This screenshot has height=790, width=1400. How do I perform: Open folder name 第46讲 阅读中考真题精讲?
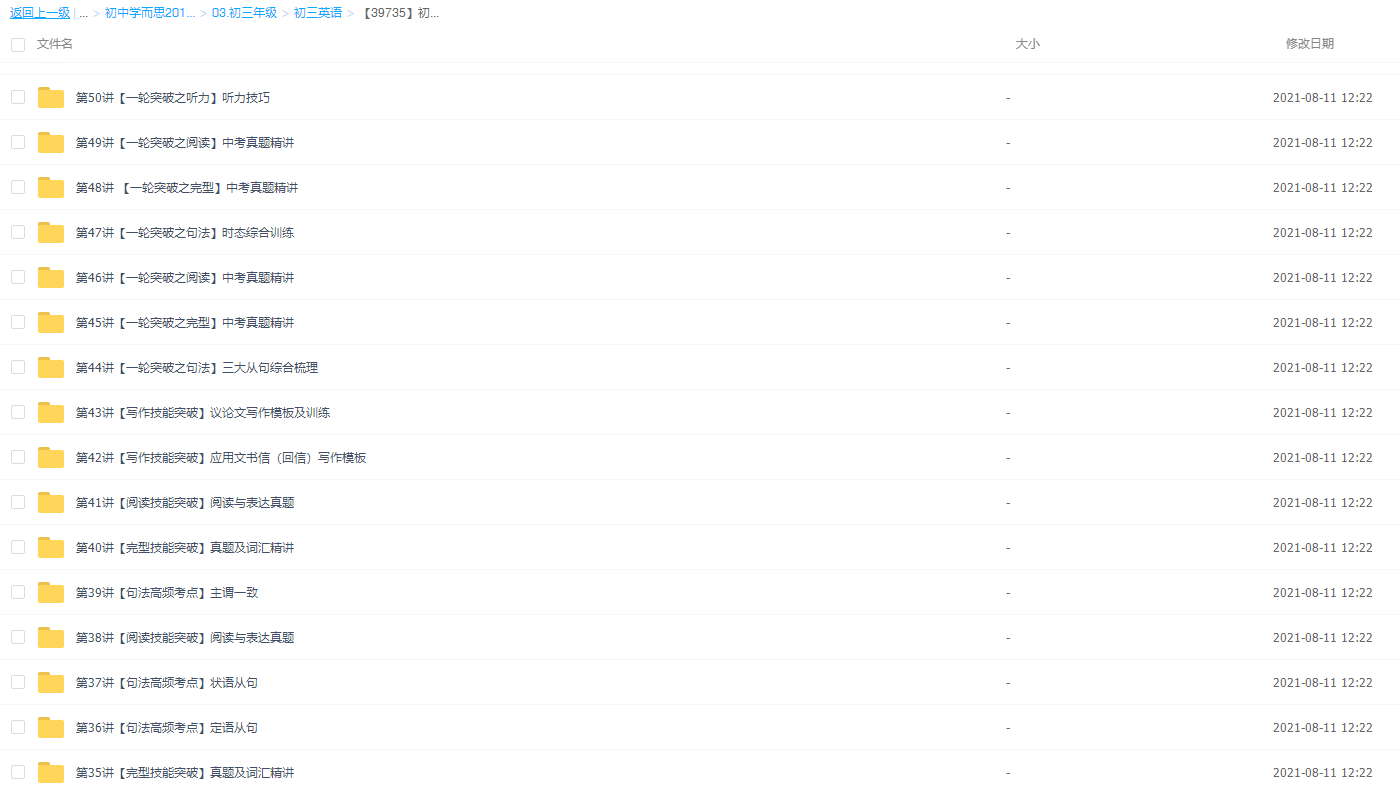click(x=185, y=278)
